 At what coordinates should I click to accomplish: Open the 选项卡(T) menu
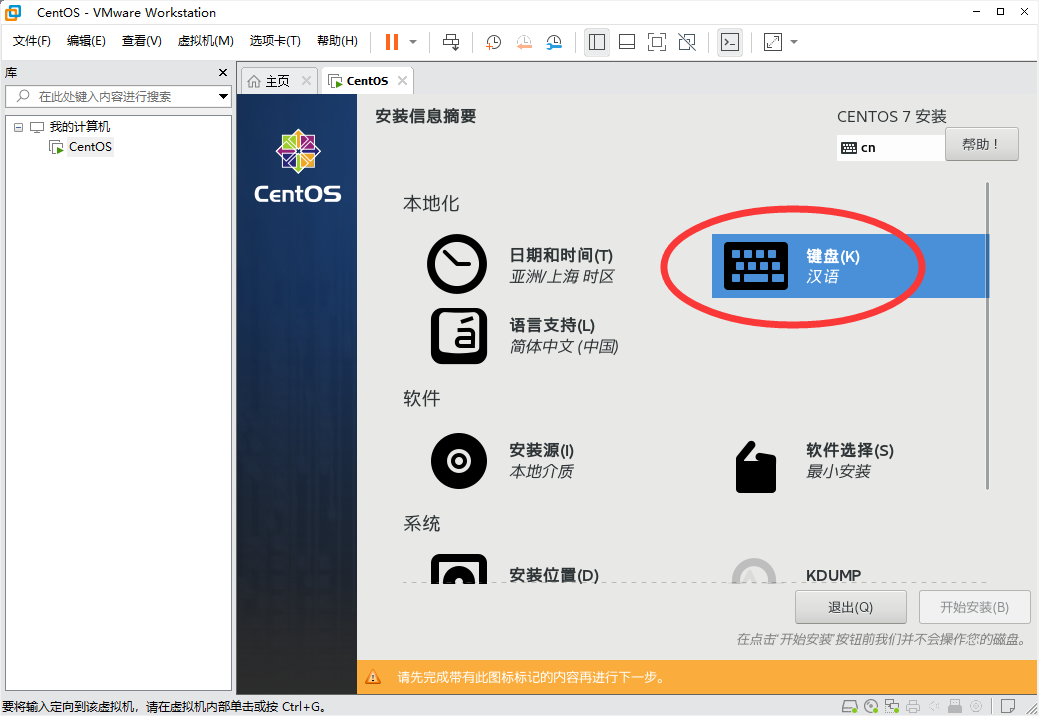pyautogui.click(x=275, y=41)
